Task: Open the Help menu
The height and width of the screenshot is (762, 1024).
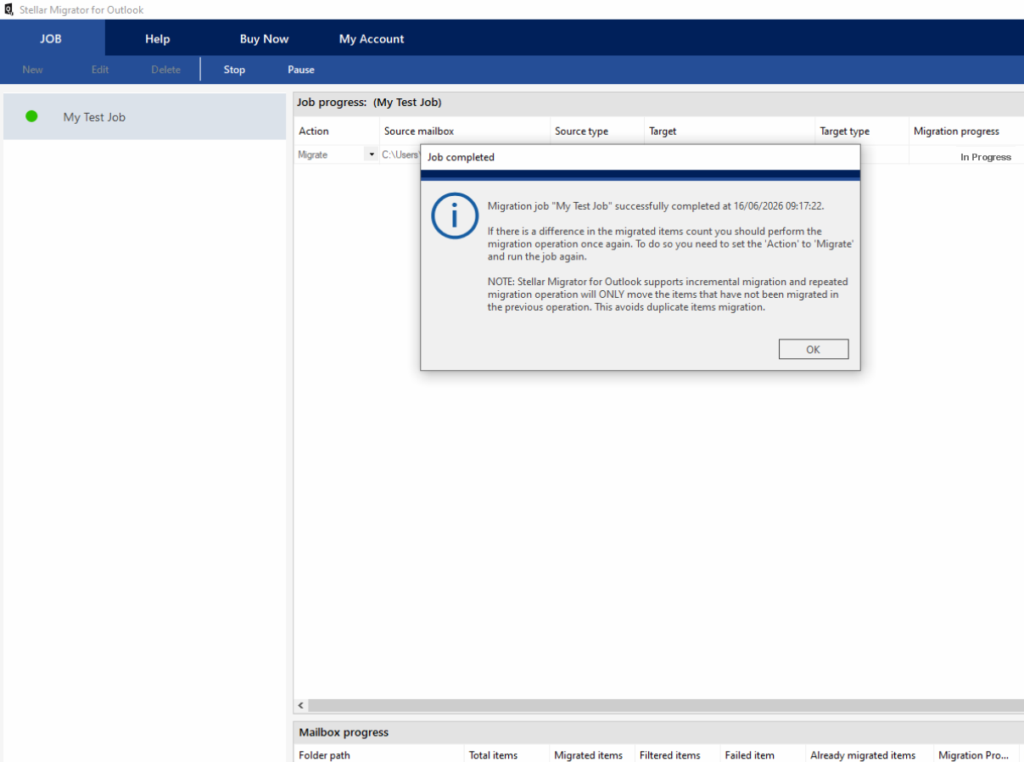Action: click(x=157, y=39)
